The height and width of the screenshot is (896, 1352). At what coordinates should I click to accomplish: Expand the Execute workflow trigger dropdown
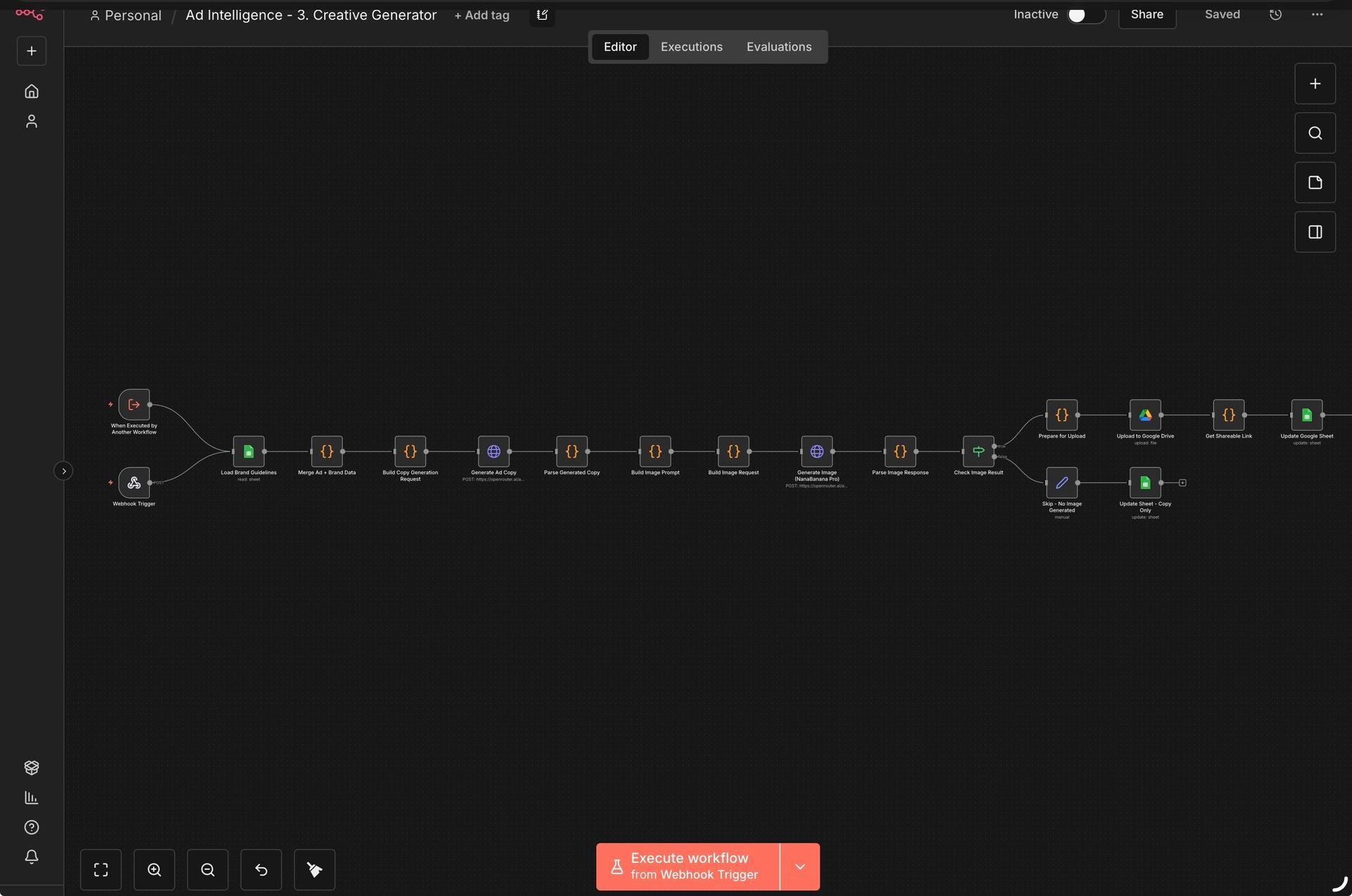point(800,866)
